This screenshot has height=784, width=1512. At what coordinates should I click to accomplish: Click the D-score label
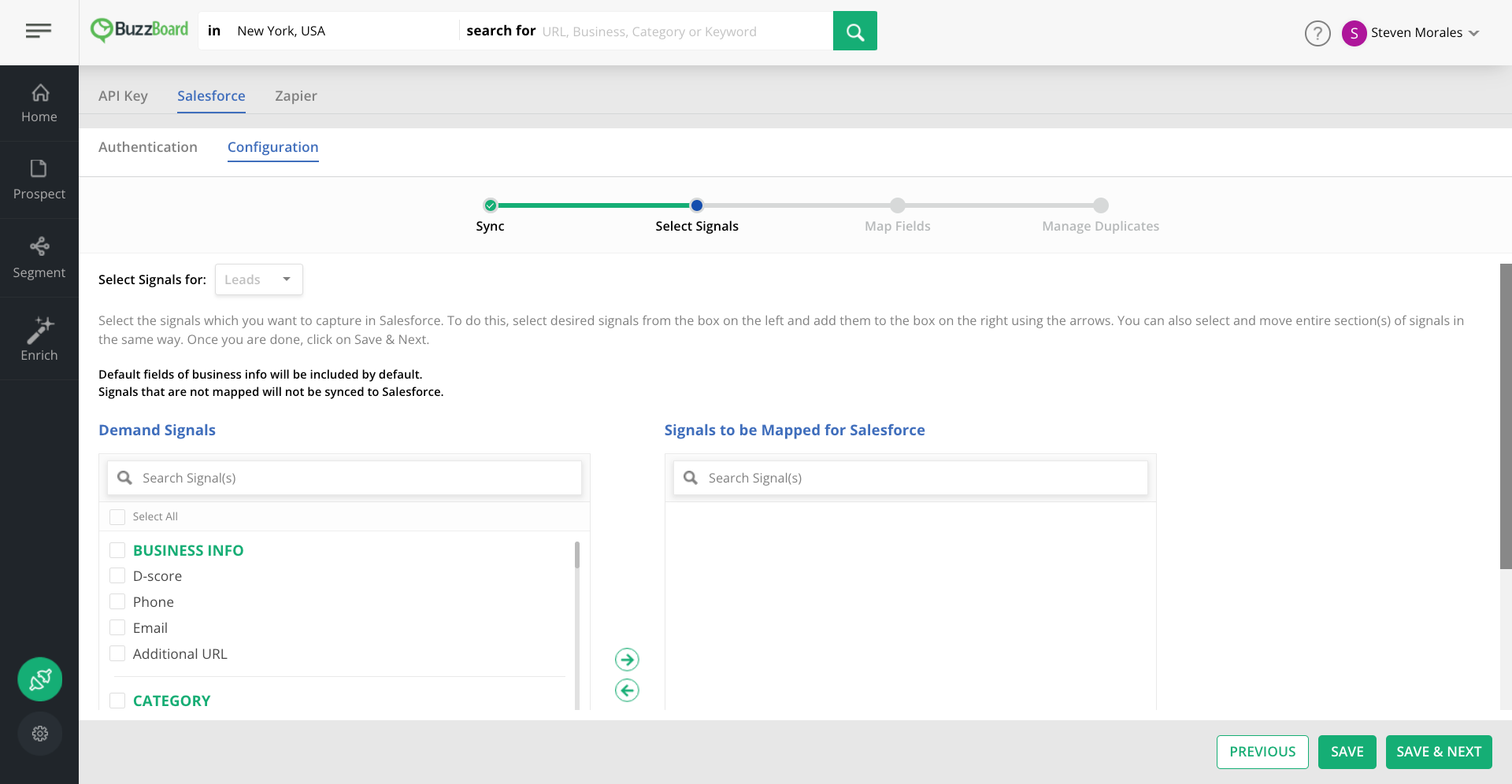click(x=157, y=576)
